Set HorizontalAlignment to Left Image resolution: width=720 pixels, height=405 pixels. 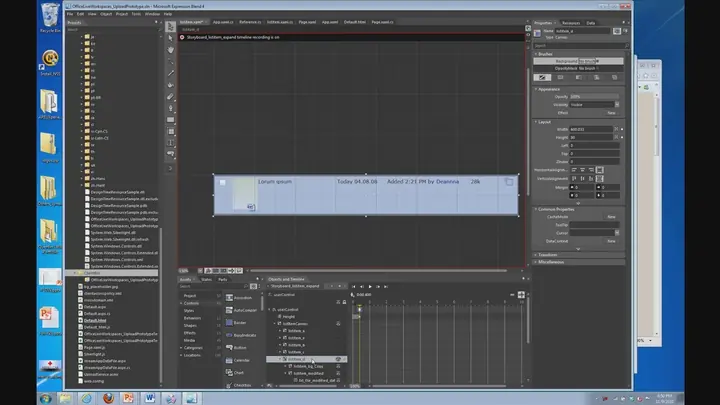(574, 170)
